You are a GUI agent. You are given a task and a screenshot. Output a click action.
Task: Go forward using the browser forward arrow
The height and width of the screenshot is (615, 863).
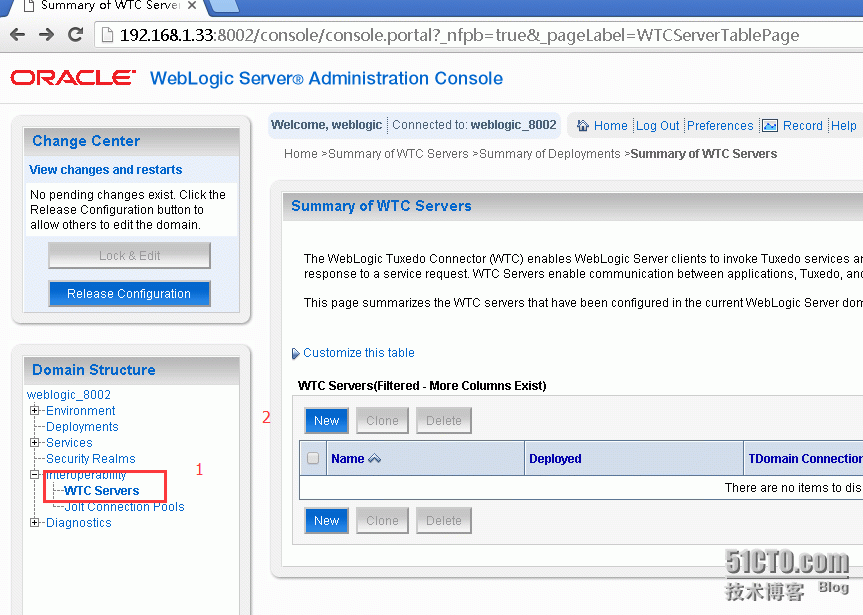click(x=46, y=35)
